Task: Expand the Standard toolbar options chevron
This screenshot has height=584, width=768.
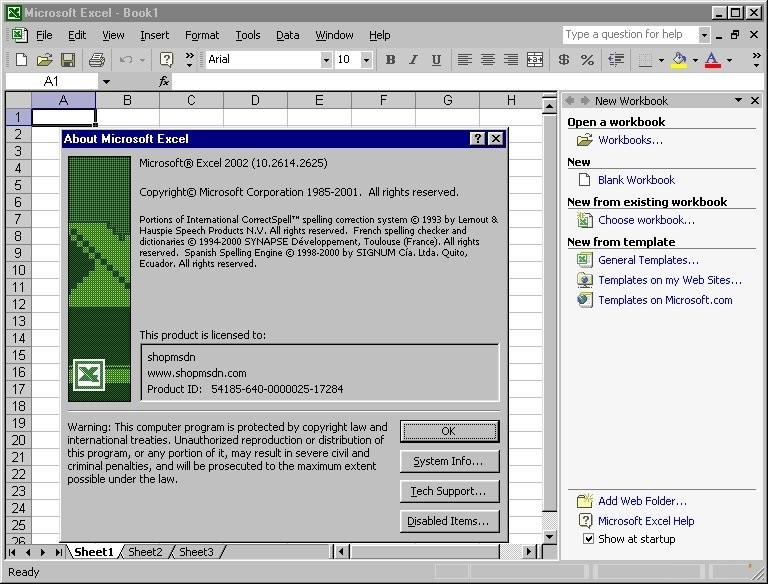Action: (x=190, y=60)
